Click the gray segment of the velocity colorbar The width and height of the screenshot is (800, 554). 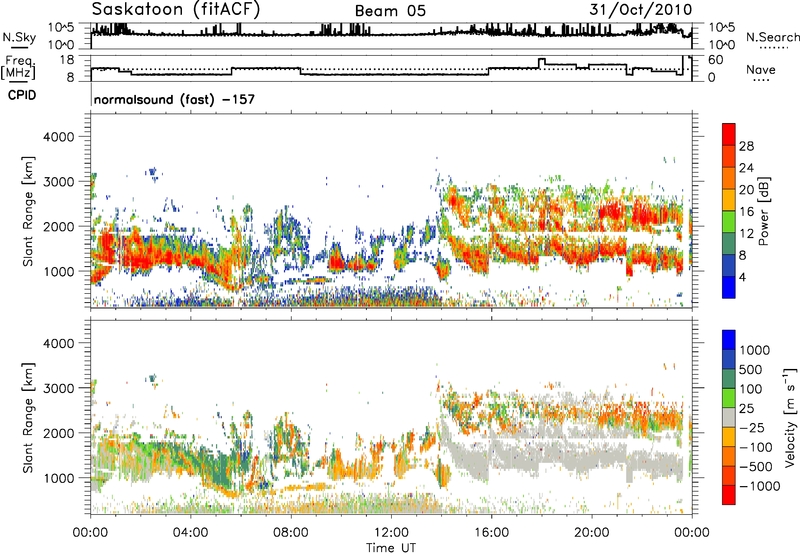[729, 417]
